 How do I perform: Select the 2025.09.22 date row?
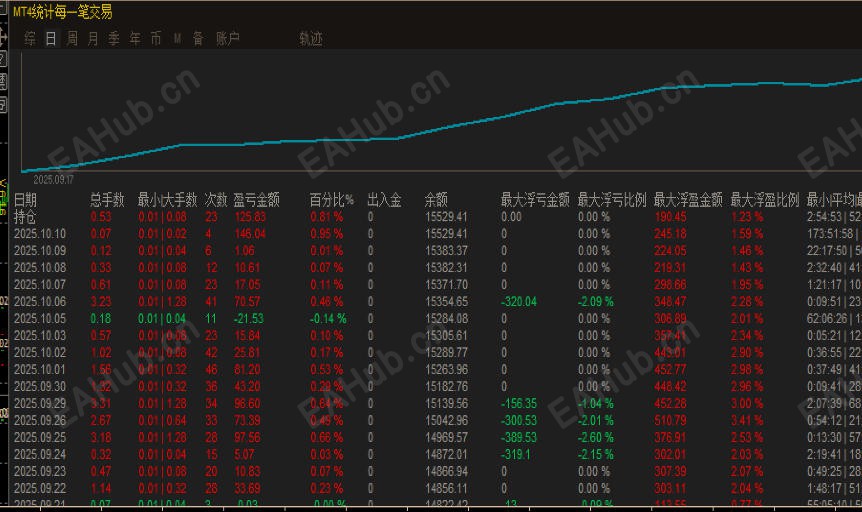click(x=438, y=488)
